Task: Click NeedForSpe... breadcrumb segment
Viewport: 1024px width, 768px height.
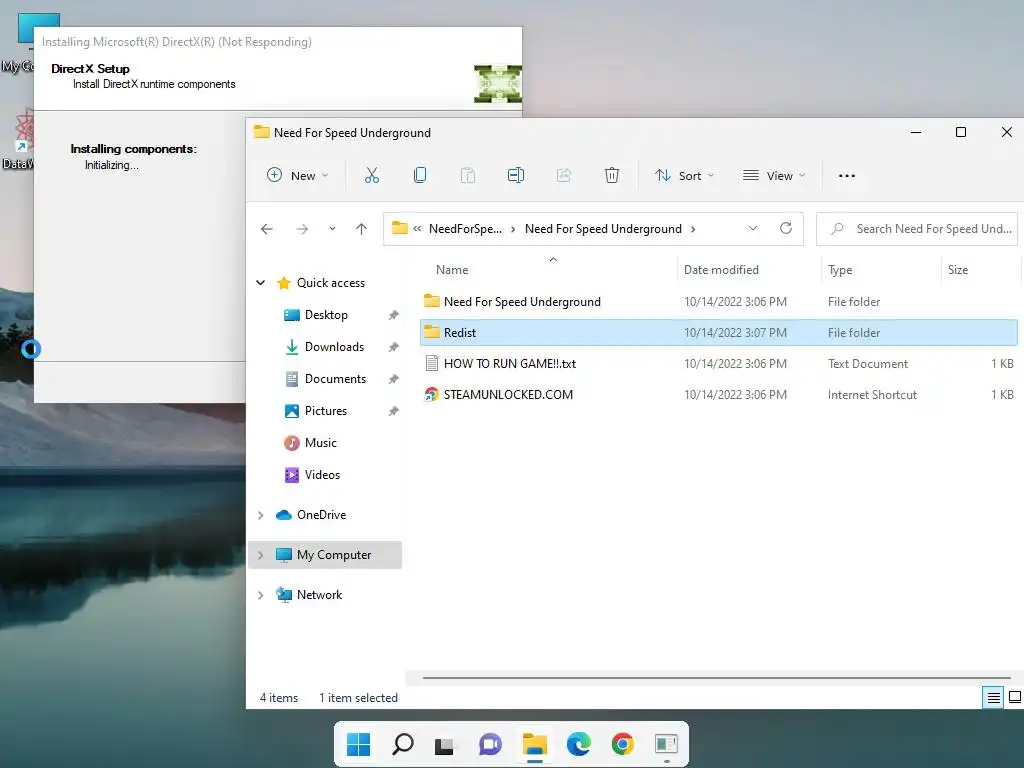Action: 465,229
